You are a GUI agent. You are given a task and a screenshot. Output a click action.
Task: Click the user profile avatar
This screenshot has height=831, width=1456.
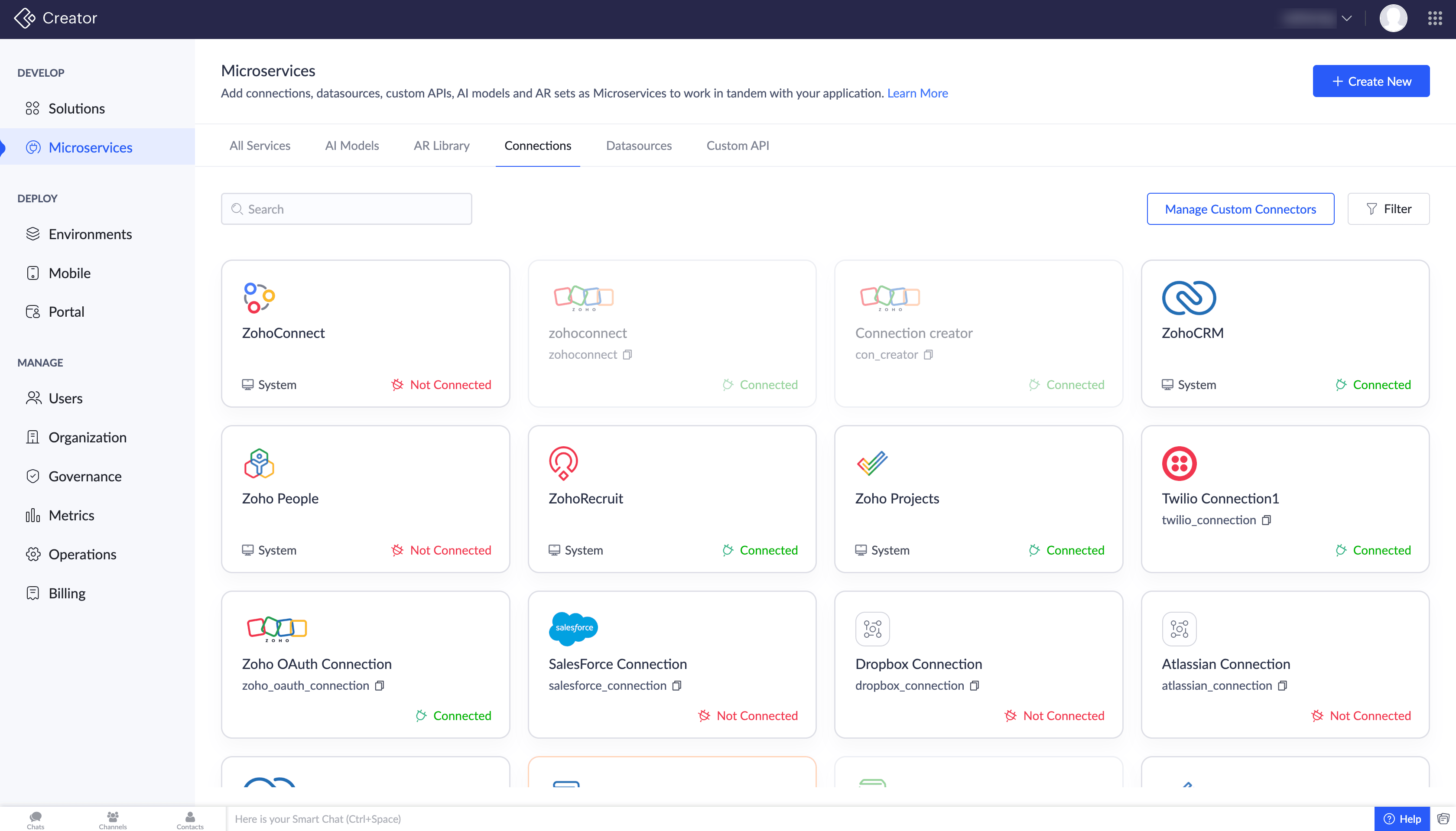coord(1393,18)
